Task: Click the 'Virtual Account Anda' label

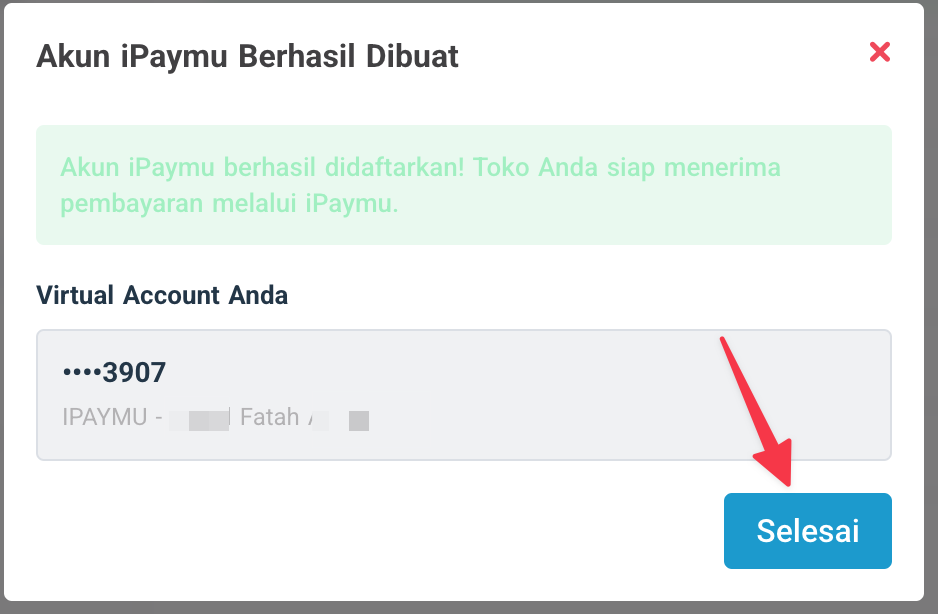Action: pyautogui.click(x=162, y=295)
